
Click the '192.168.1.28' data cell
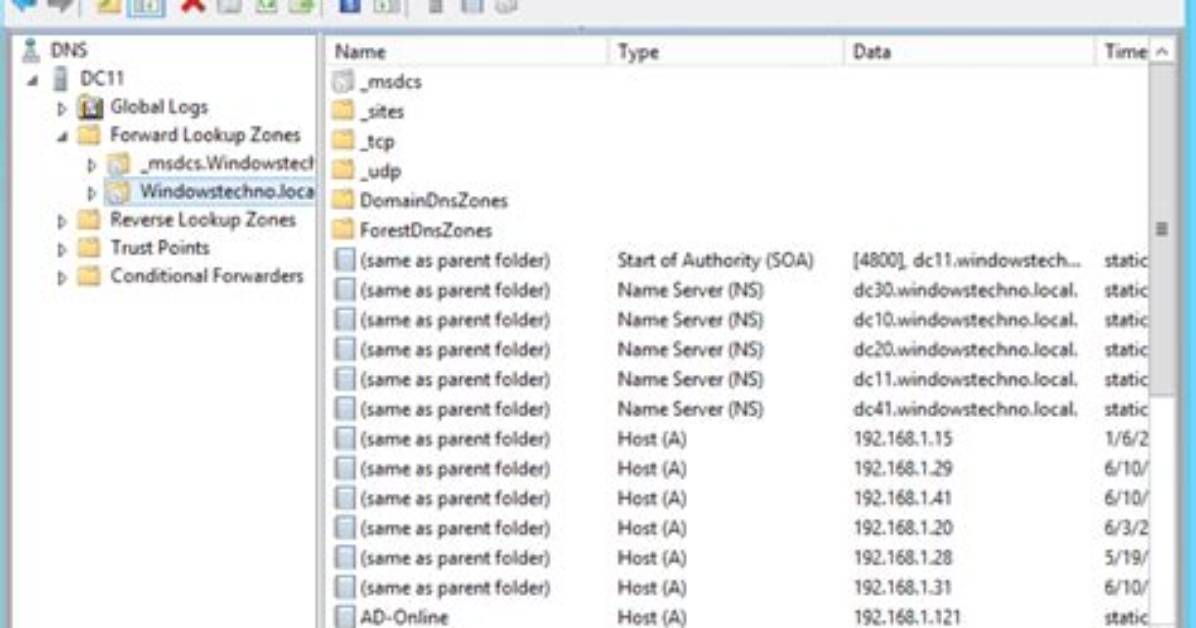point(903,558)
